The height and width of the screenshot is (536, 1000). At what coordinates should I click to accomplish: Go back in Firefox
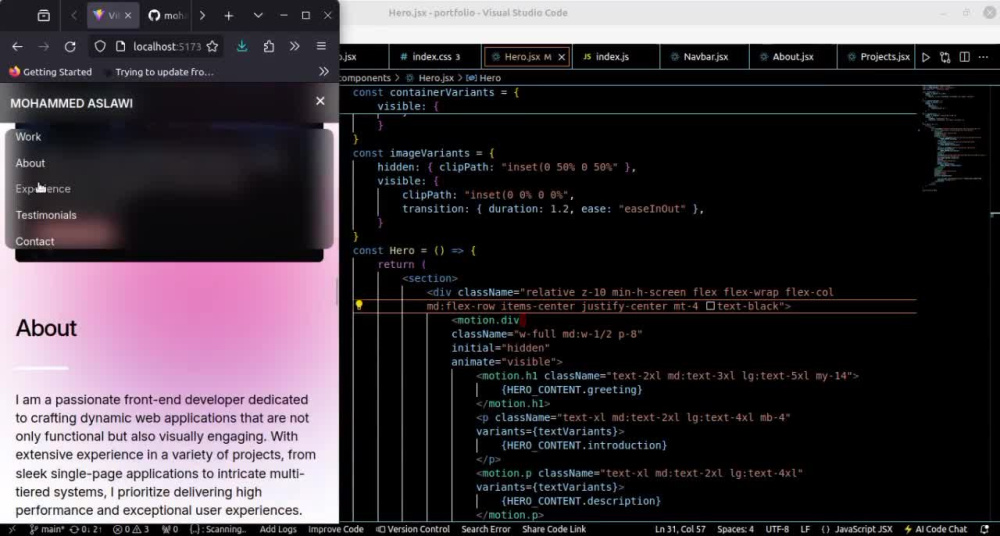click(17, 46)
